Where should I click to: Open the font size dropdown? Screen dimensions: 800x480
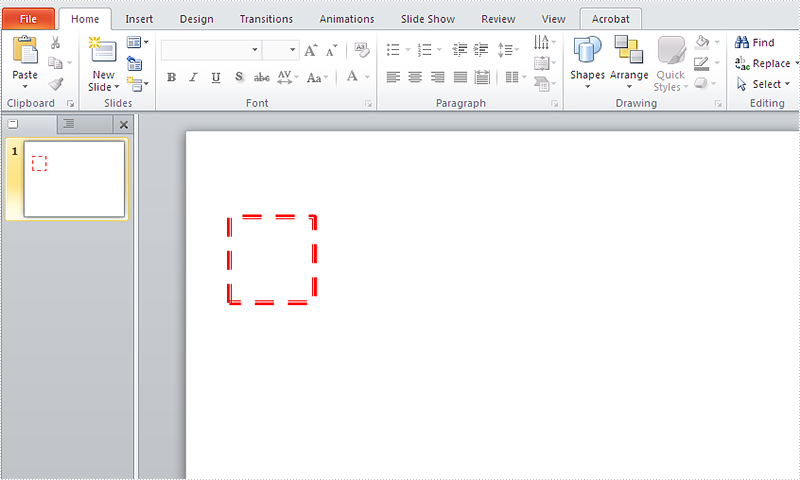(x=292, y=49)
